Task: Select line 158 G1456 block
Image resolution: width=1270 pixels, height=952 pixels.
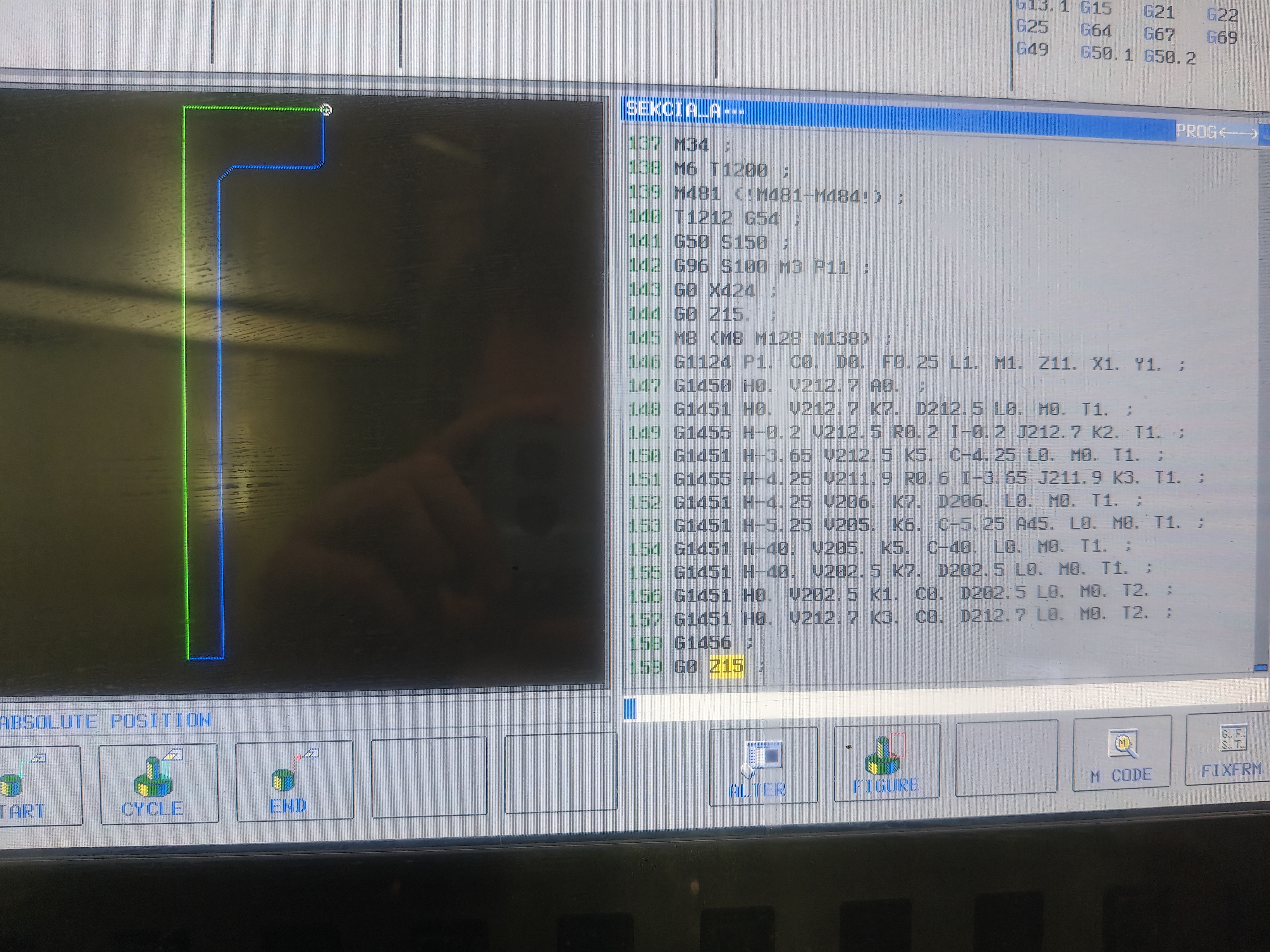Action: (703, 643)
